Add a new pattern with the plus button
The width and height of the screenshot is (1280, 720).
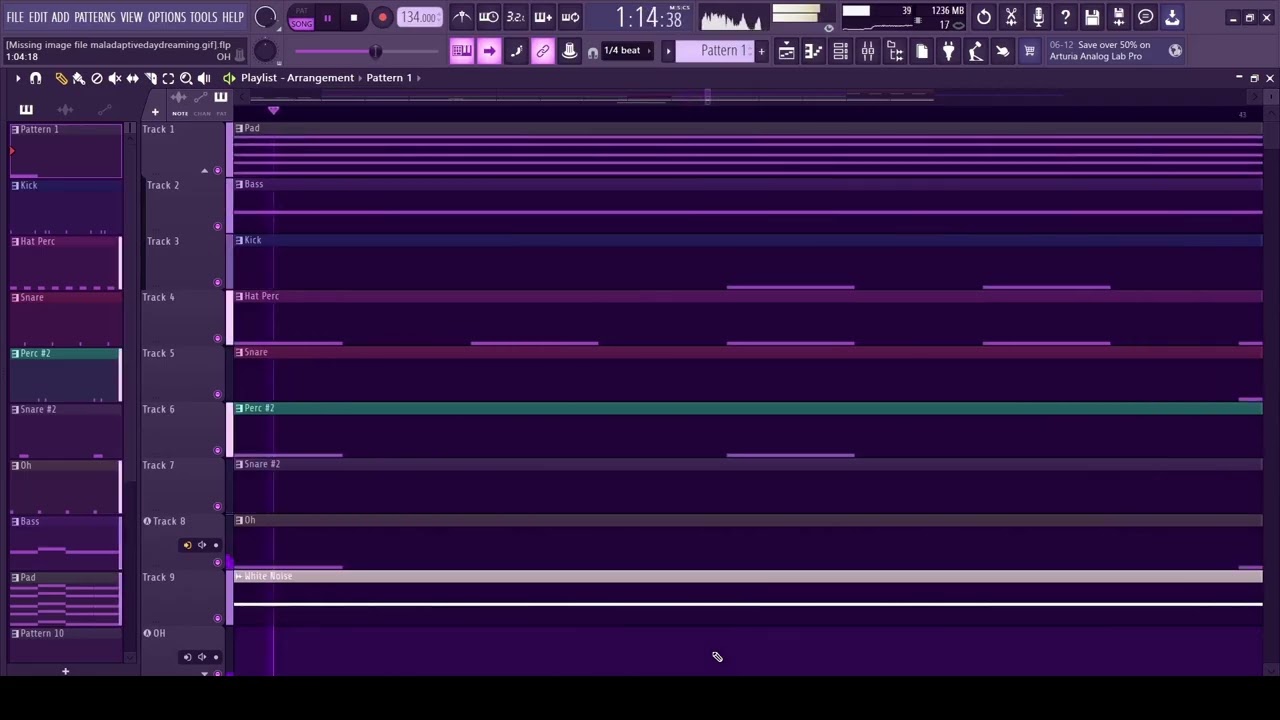pos(761,51)
